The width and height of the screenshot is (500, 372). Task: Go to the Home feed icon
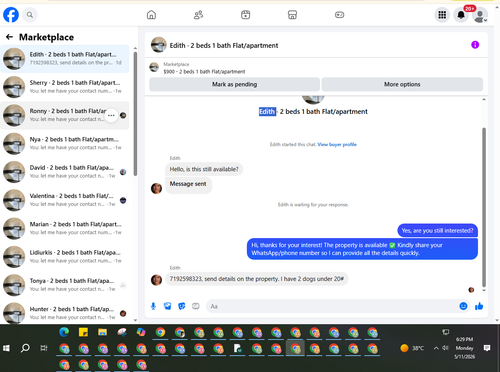tap(151, 15)
